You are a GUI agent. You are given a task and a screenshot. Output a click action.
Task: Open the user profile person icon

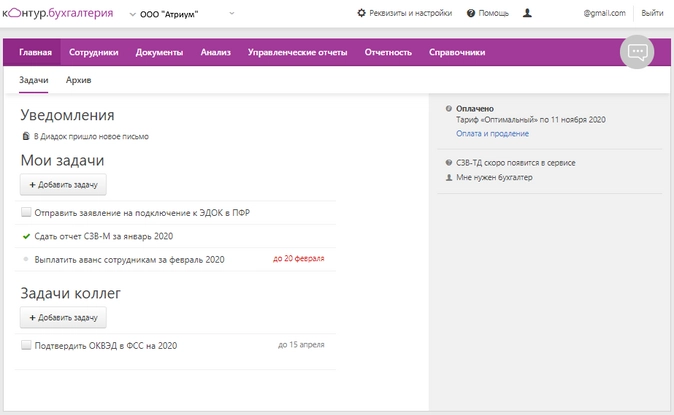[527, 13]
